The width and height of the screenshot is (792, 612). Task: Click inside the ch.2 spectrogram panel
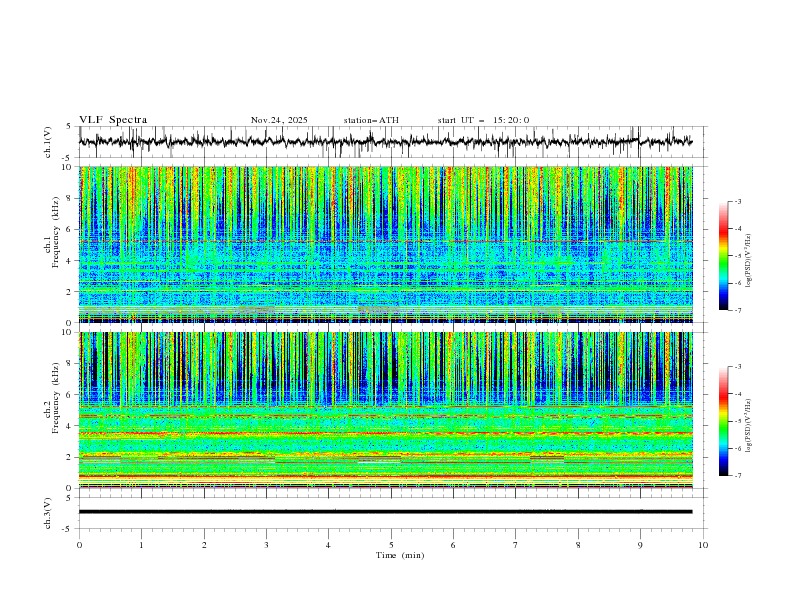(386, 410)
